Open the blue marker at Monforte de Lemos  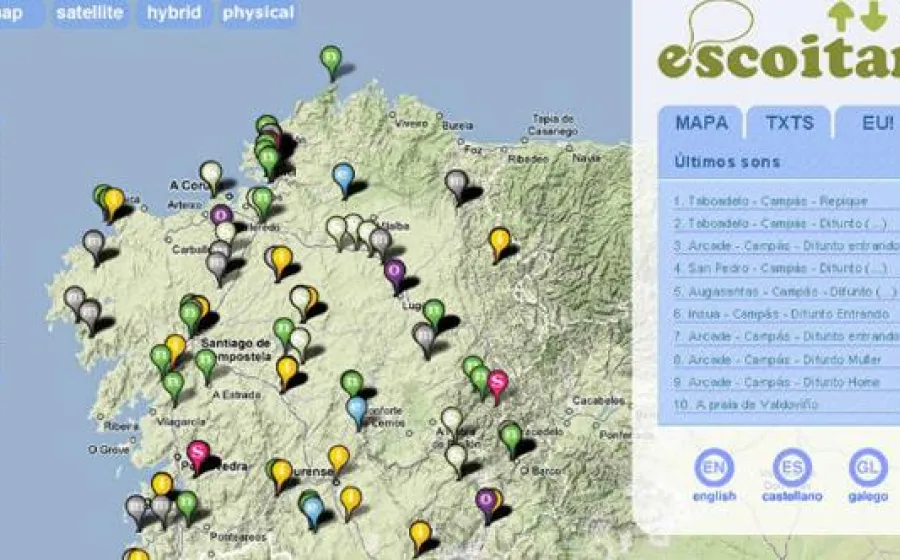(356, 413)
